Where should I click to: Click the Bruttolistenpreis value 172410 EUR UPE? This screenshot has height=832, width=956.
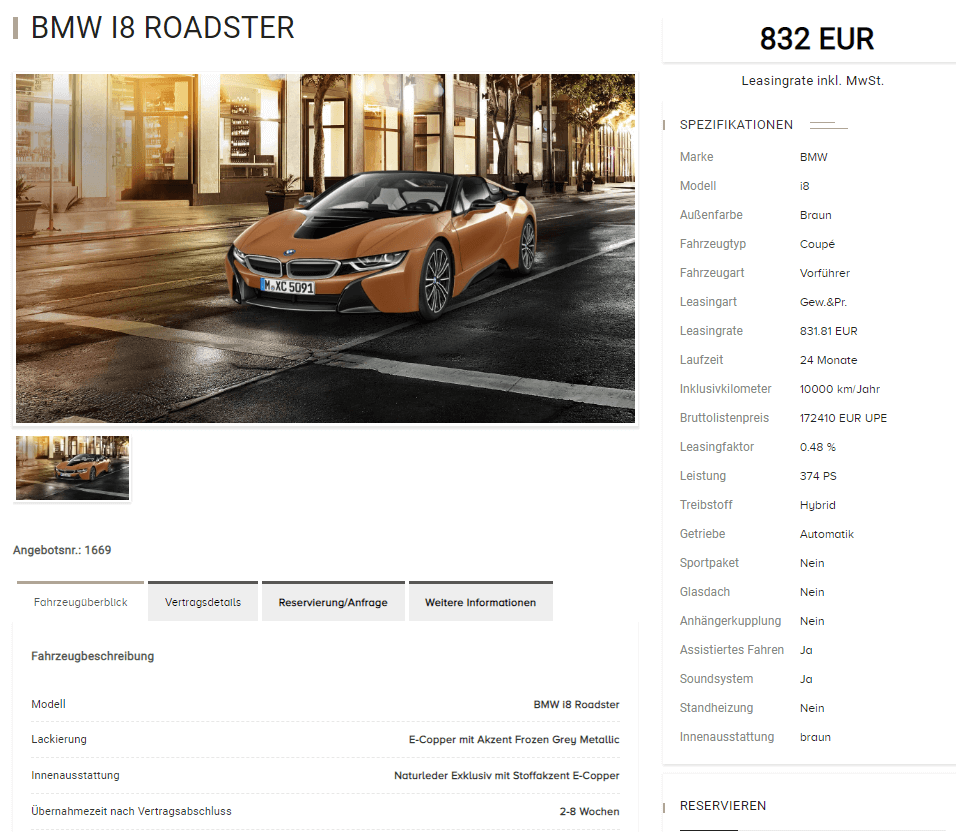(x=843, y=418)
